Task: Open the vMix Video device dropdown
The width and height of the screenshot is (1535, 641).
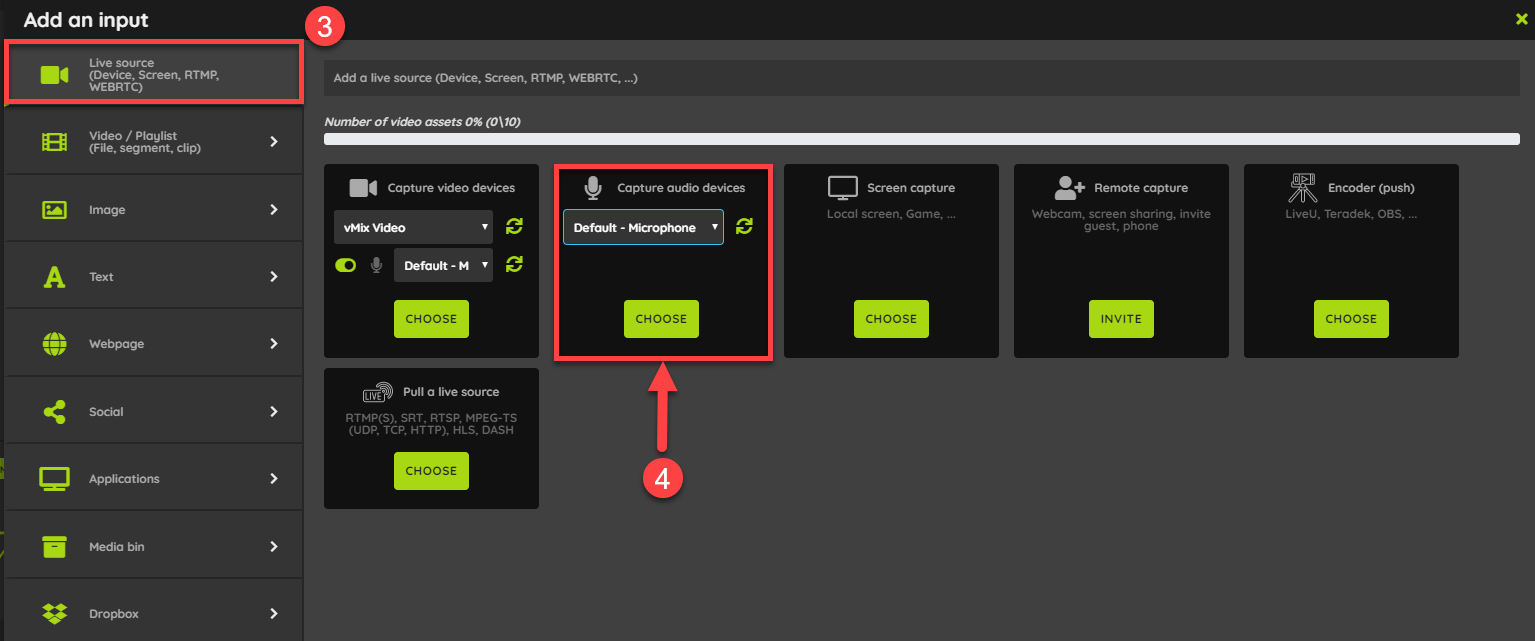Action: [413, 227]
